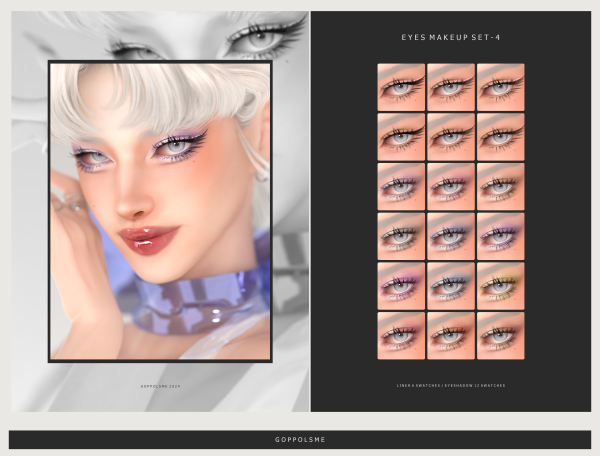Open the framed model portrait preview
This screenshot has height=456, width=600.
click(160, 210)
